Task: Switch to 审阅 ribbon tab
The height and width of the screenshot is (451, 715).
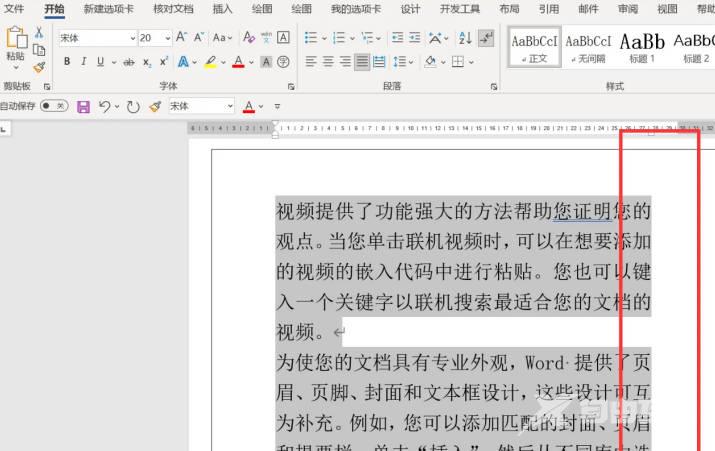Action: tap(628, 9)
